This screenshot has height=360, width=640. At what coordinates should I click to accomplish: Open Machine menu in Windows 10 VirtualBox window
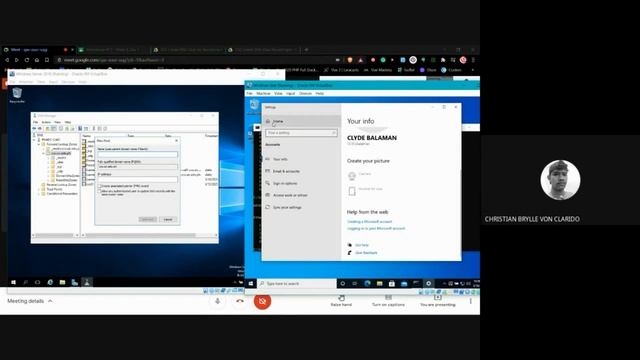coord(263,93)
